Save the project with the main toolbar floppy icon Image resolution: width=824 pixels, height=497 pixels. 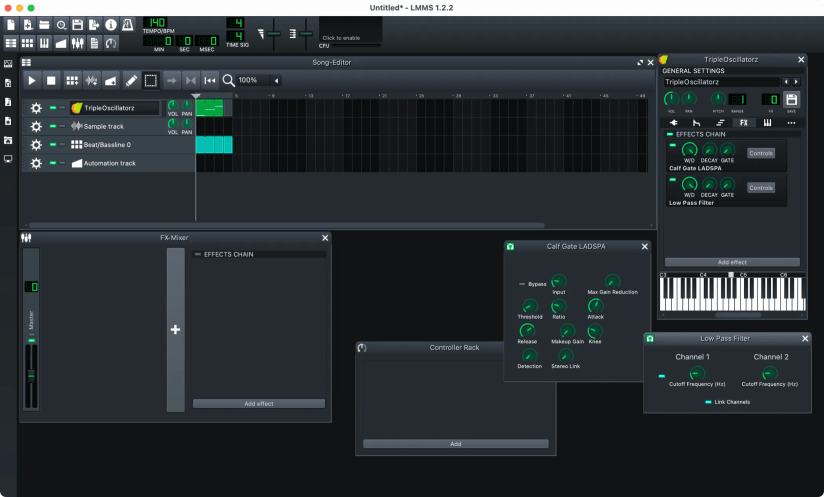click(x=78, y=25)
